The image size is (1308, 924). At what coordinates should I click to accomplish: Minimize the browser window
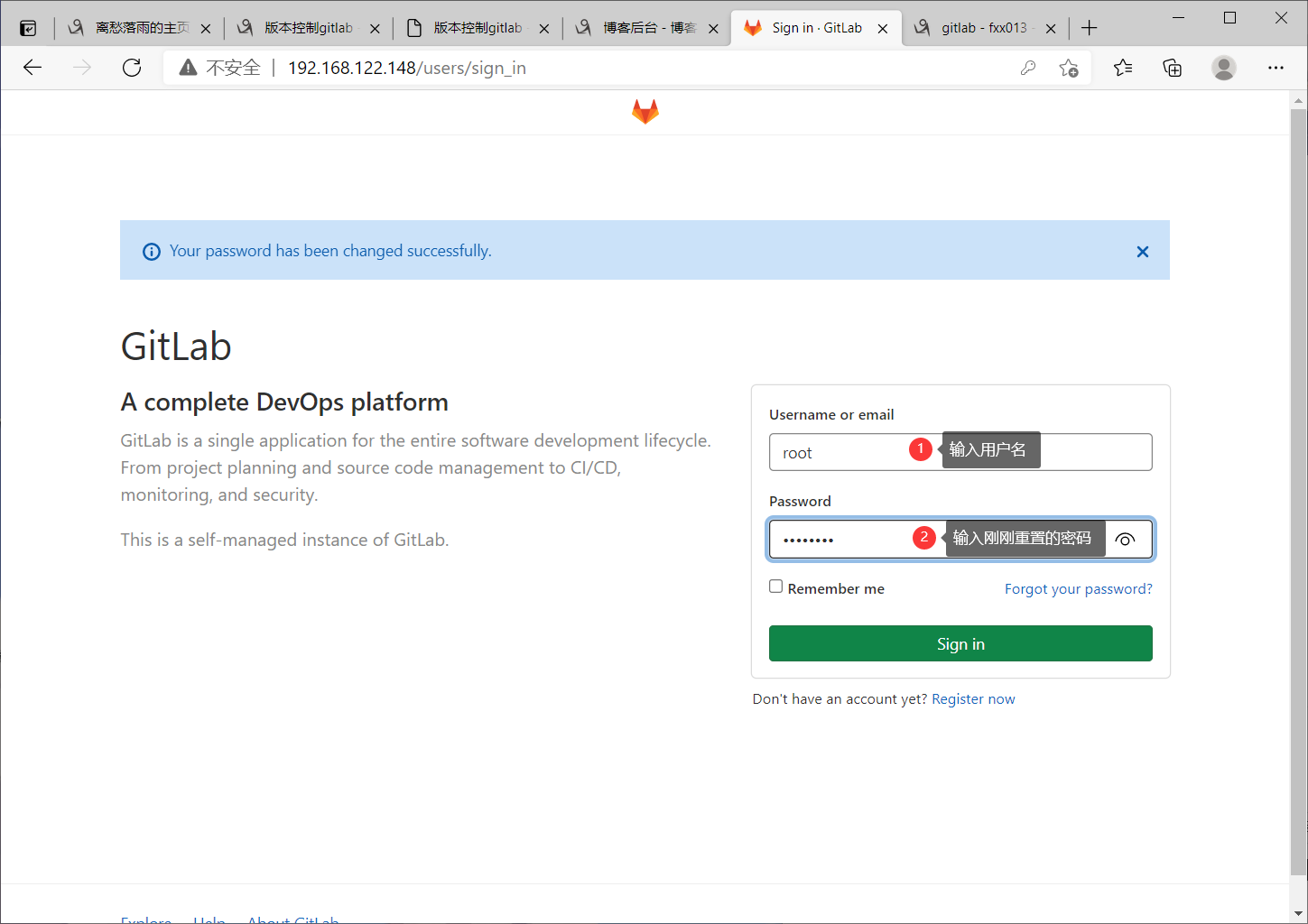tap(1178, 18)
